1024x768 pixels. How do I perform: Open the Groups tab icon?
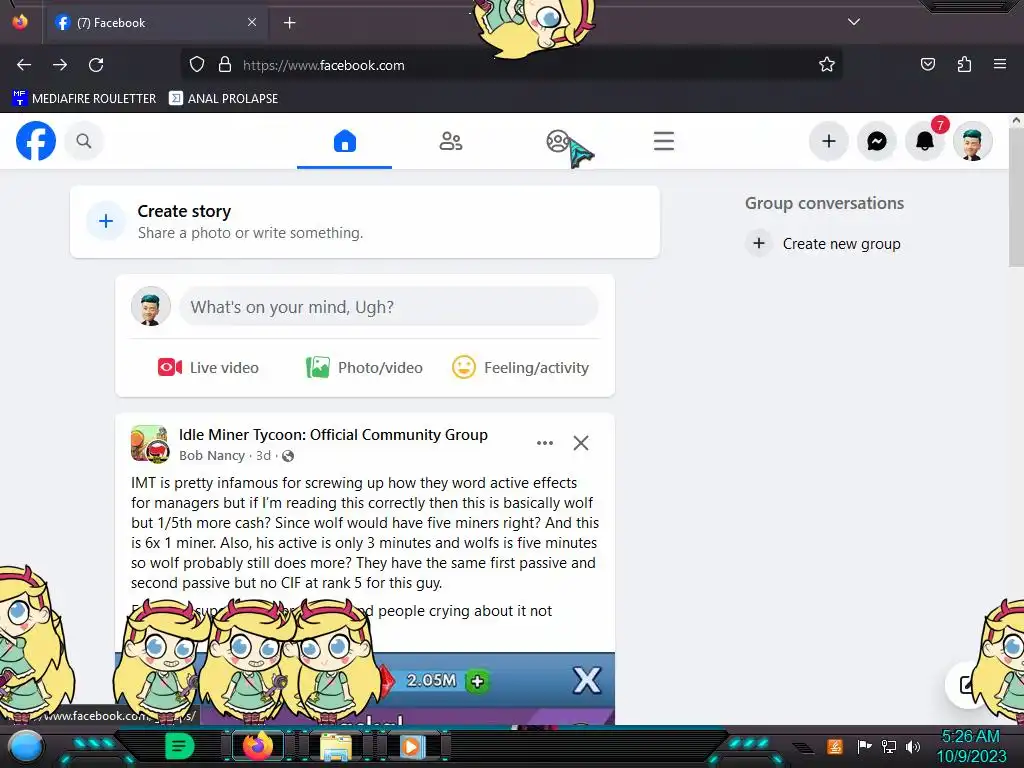pos(558,141)
